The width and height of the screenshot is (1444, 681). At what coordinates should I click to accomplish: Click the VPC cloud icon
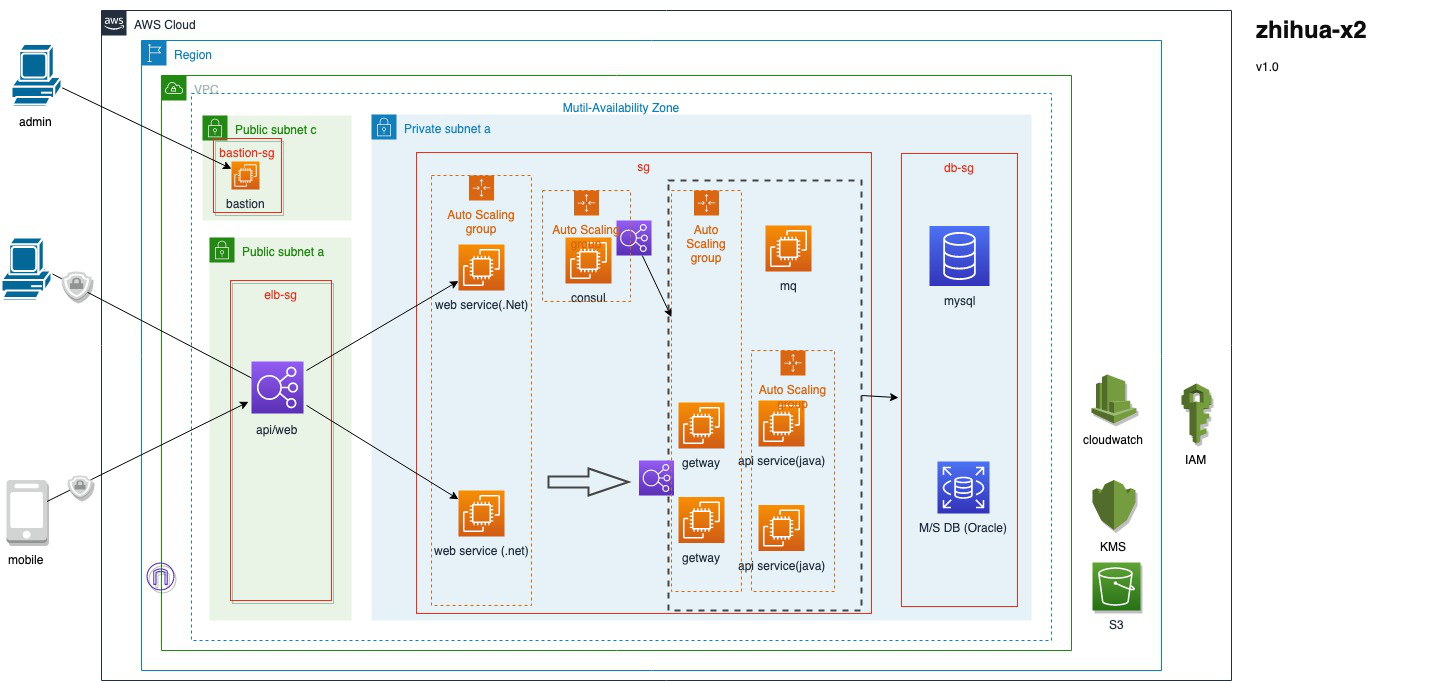coord(174,88)
